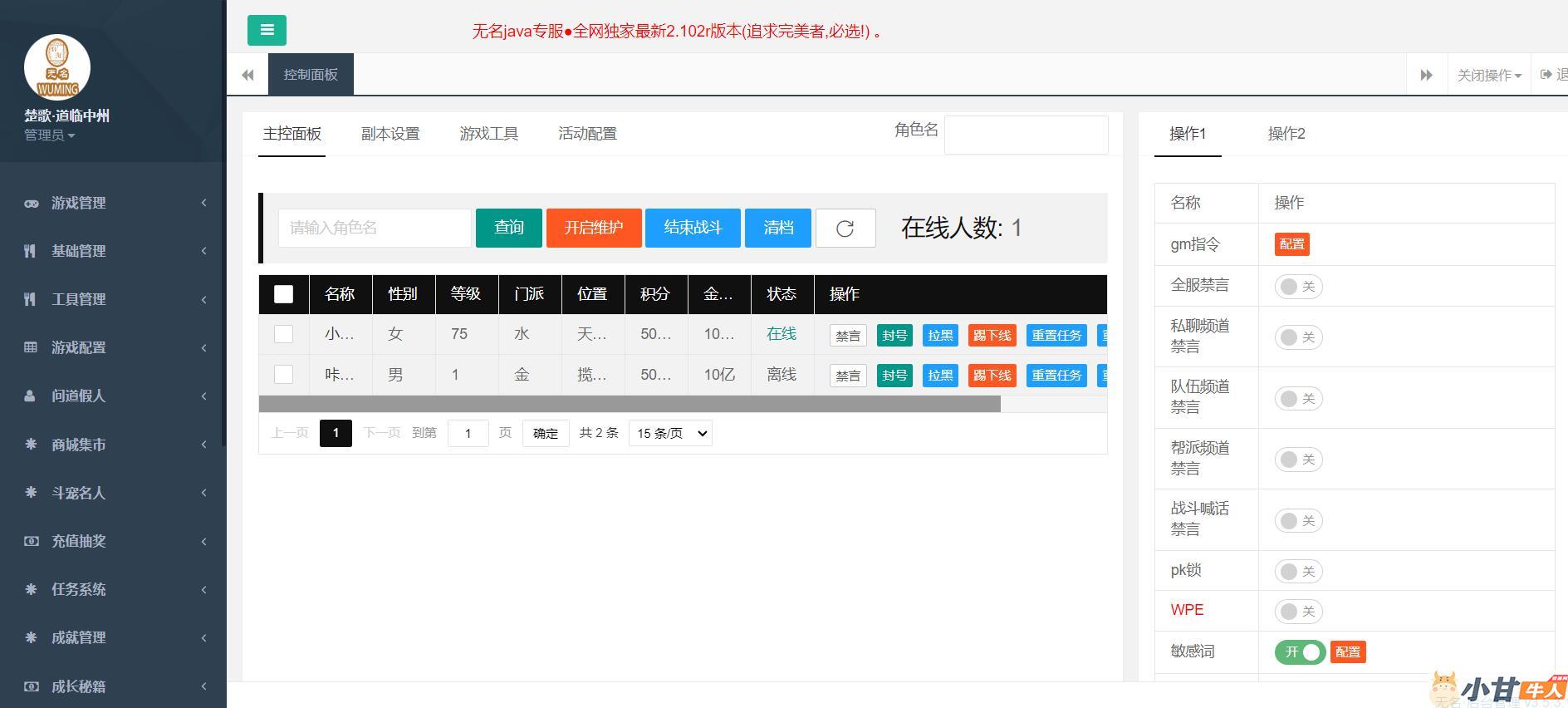Viewport: 1568px width, 708px height.
Task: Click the horizontal scrollbar under the table
Action: click(630, 404)
